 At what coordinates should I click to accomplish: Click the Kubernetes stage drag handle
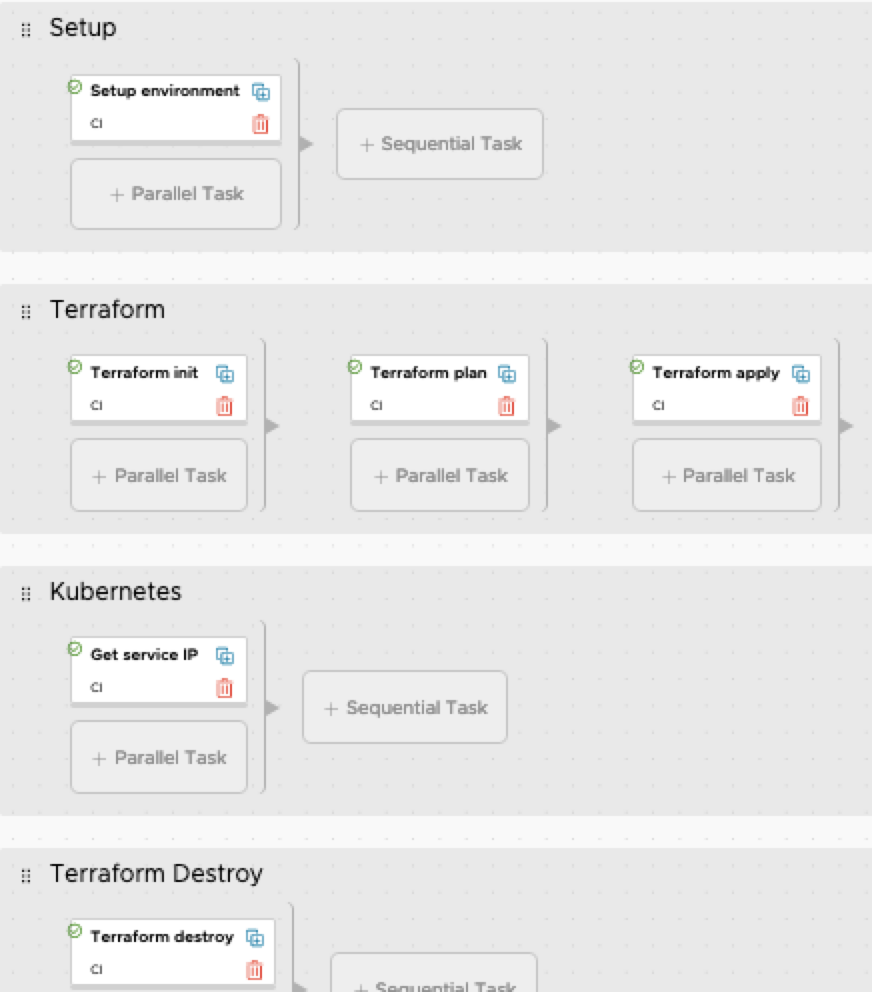[26, 594]
